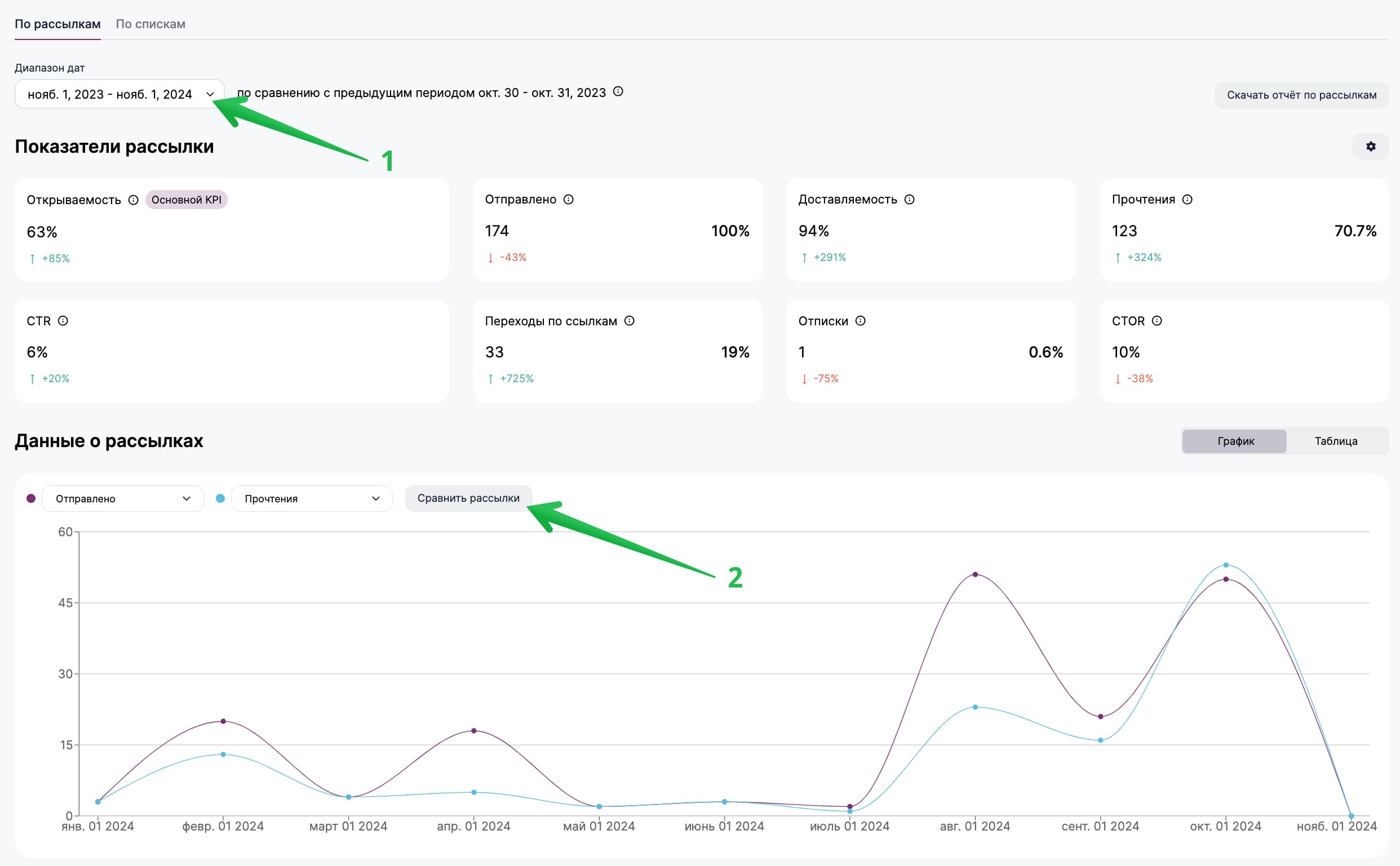Click info icon beside Прочтения metric

pos(1188,200)
